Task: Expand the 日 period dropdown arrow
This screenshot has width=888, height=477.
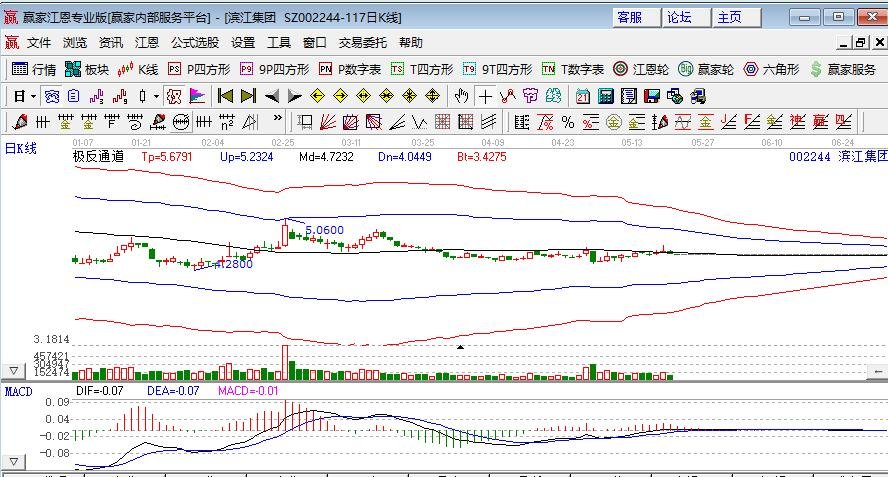Action: (33, 97)
